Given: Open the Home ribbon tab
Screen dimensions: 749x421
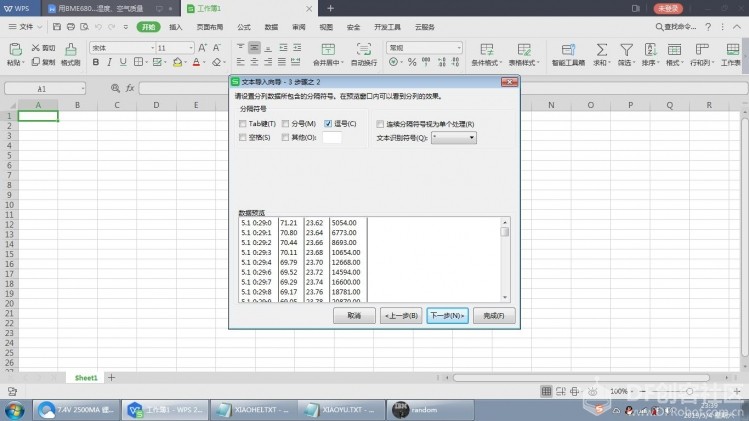Looking at the screenshot, I should [148, 27].
